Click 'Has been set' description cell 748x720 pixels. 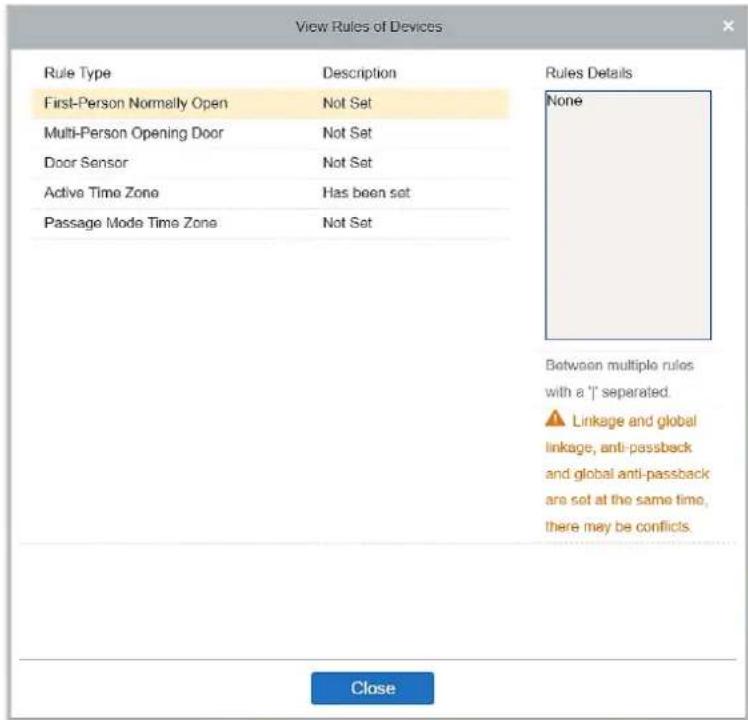pyautogui.click(x=366, y=193)
